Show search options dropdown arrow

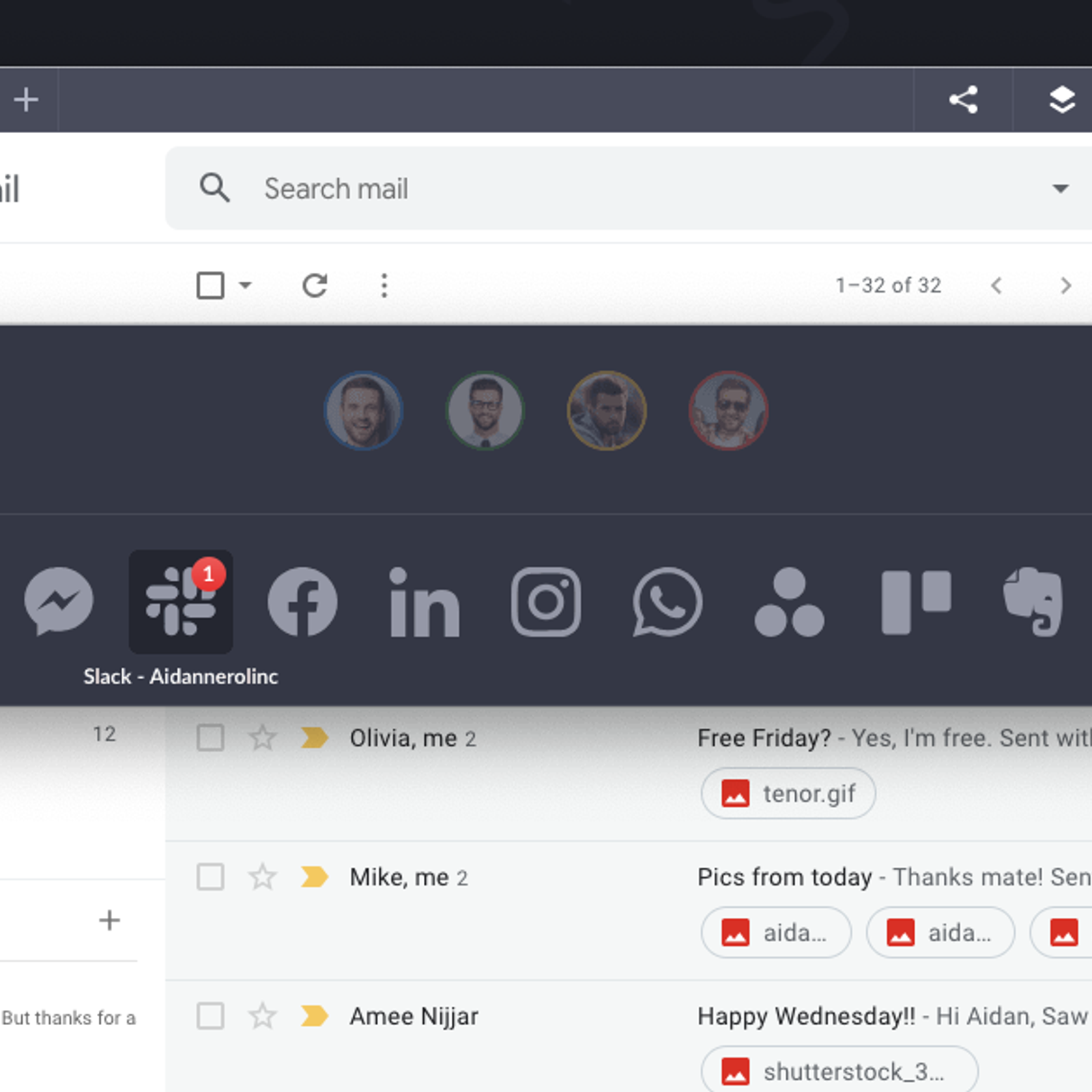point(1060,188)
